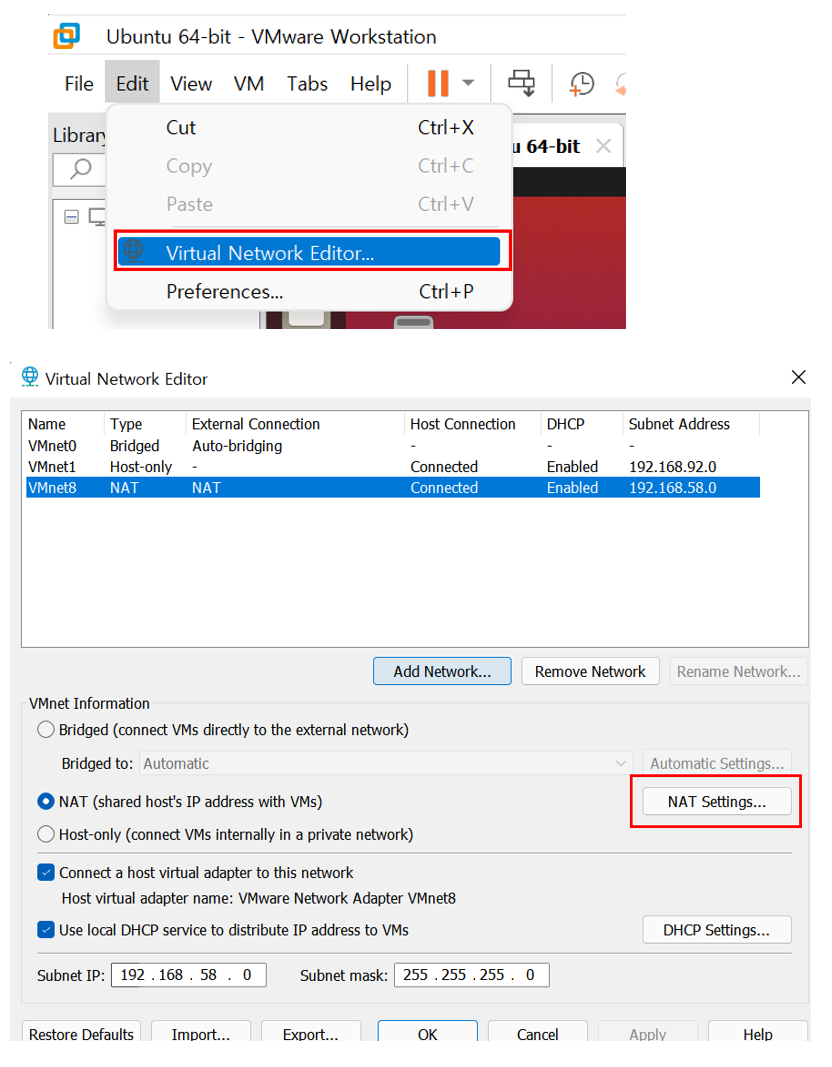
Task: Click the Add Network button
Action: point(442,671)
